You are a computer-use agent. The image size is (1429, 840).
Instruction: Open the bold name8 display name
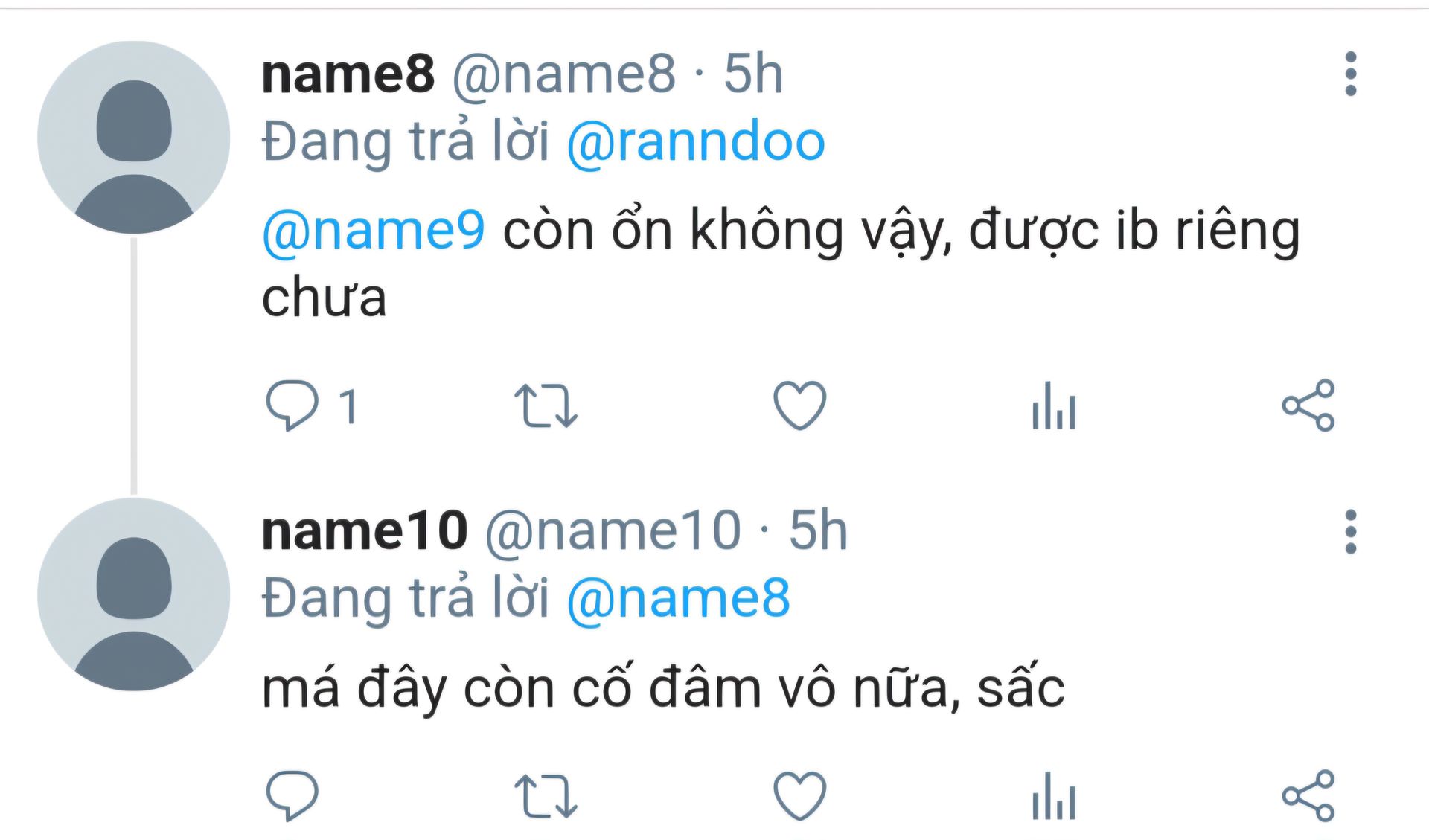click(348, 74)
